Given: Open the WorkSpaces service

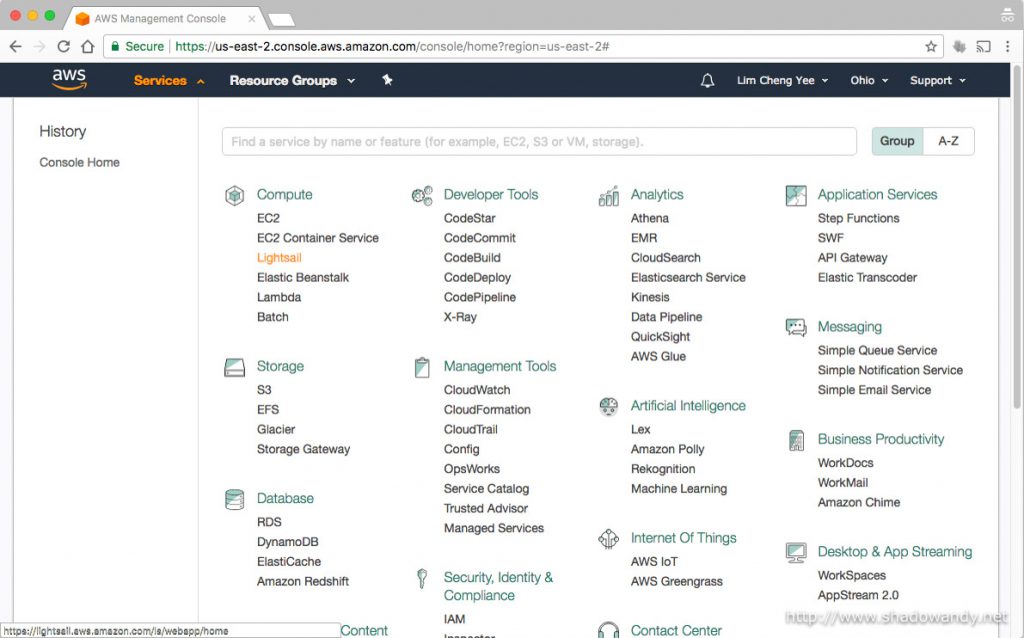Looking at the screenshot, I should (x=852, y=575).
